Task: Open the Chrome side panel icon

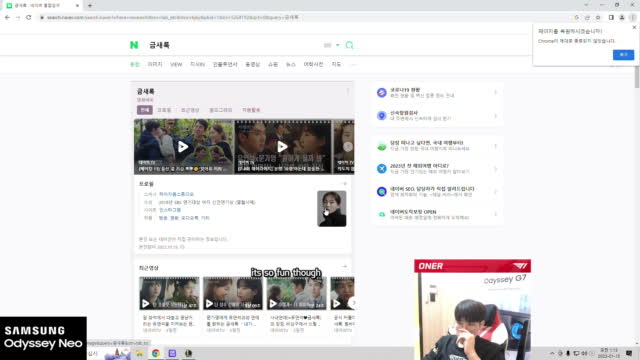Action: (x=611, y=18)
